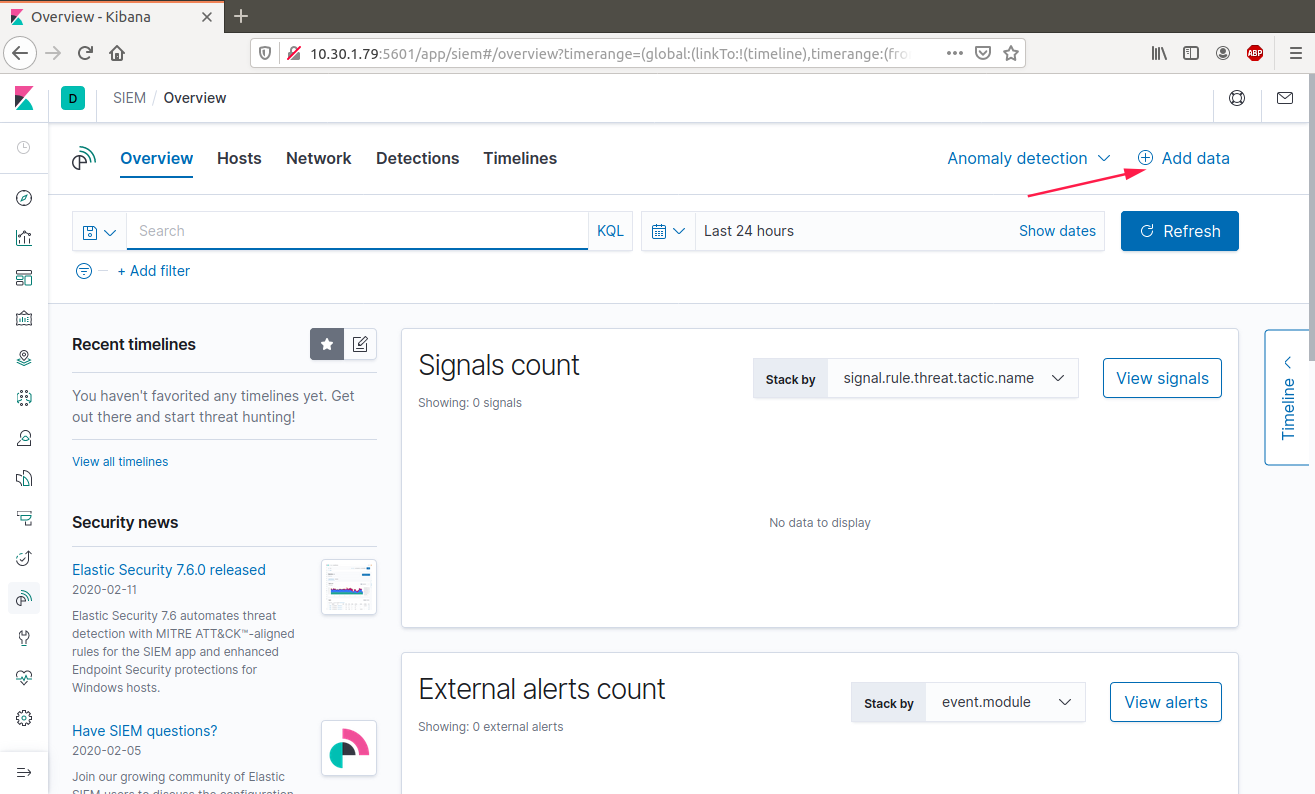Open Management gear icon in sidebar
This screenshot has height=794, width=1315.
coord(24,718)
